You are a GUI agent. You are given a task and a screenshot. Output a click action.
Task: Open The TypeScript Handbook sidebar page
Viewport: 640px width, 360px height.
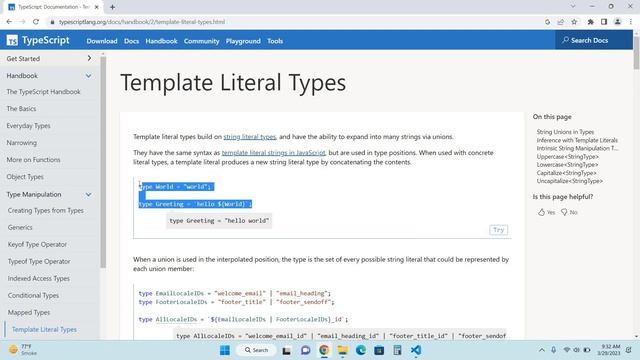click(43, 92)
